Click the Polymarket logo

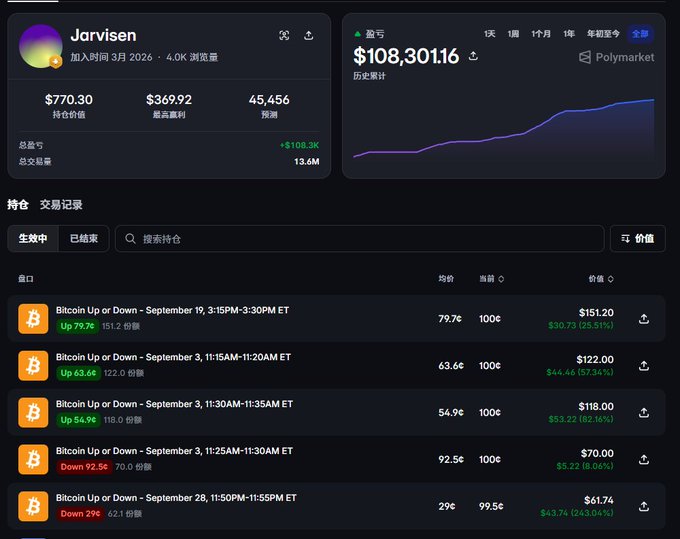tap(616, 57)
